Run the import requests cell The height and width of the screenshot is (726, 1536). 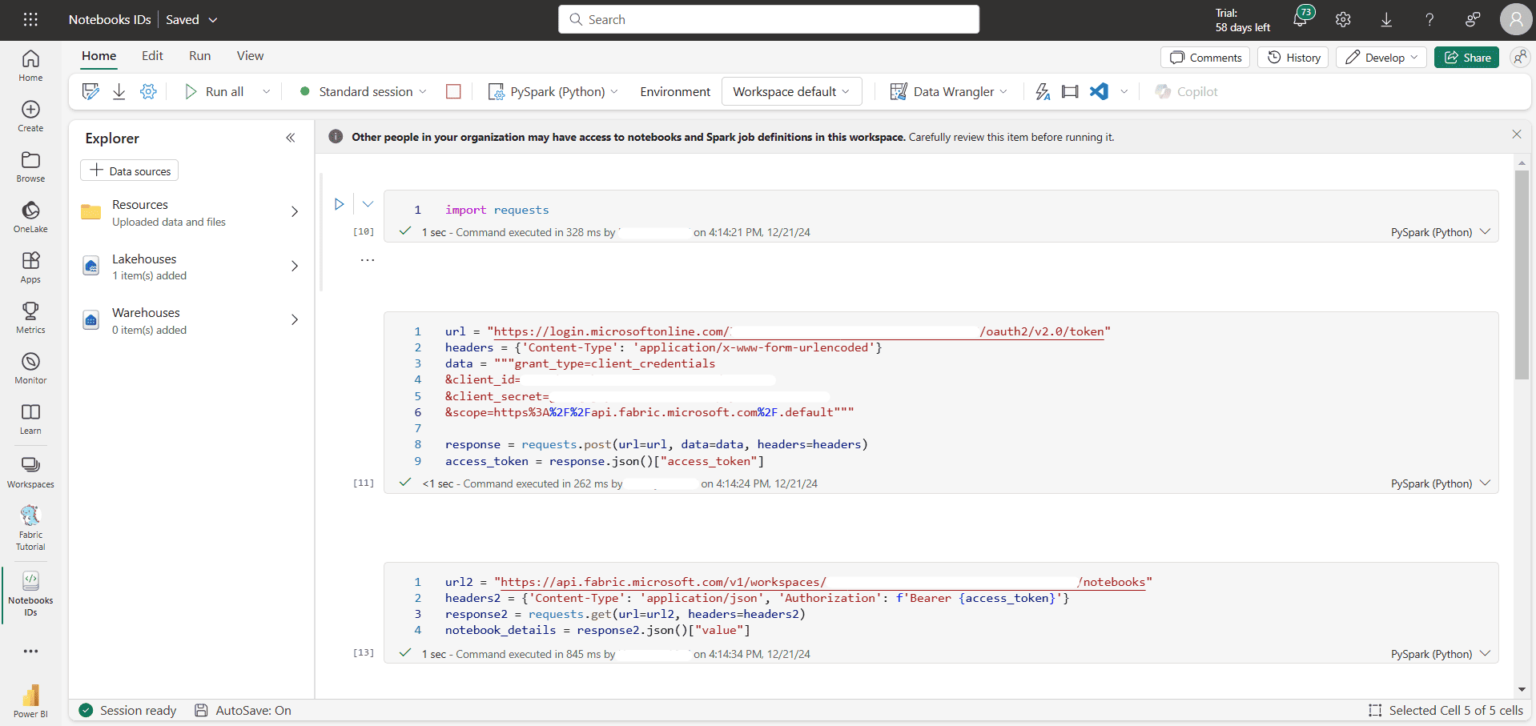(x=339, y=204)
